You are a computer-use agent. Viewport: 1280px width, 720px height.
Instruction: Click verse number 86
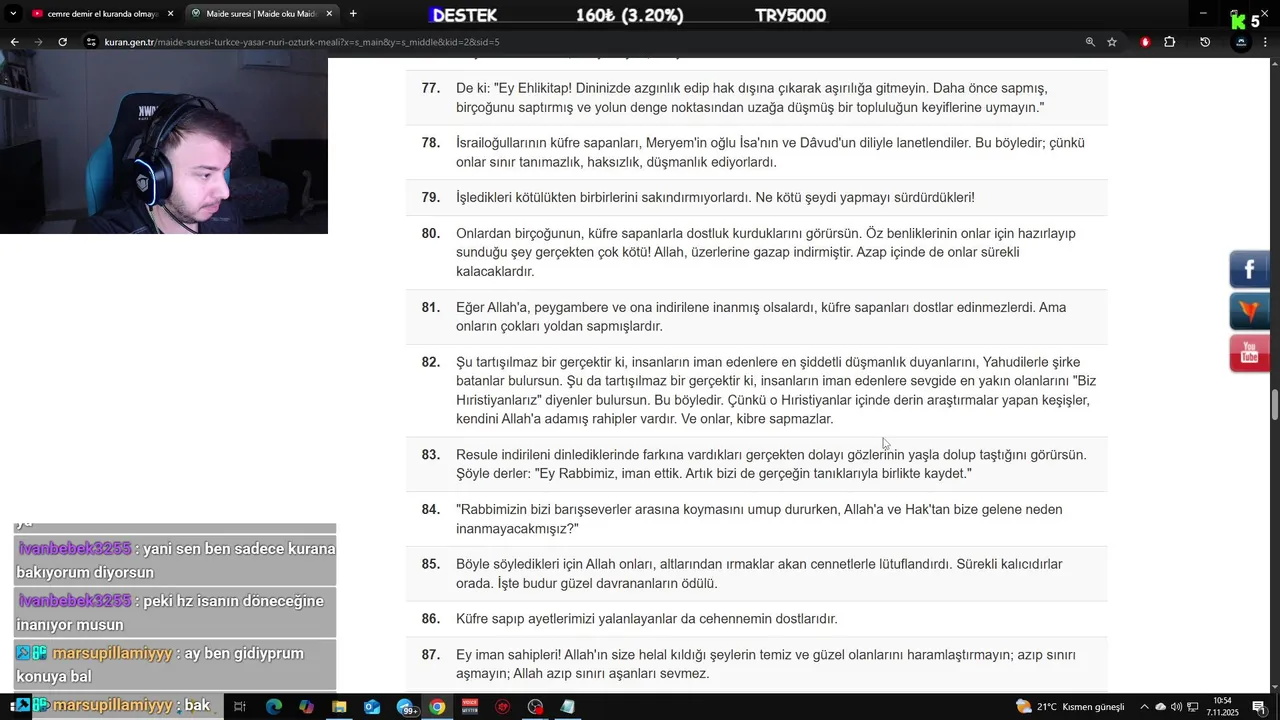tap(430, 619)
